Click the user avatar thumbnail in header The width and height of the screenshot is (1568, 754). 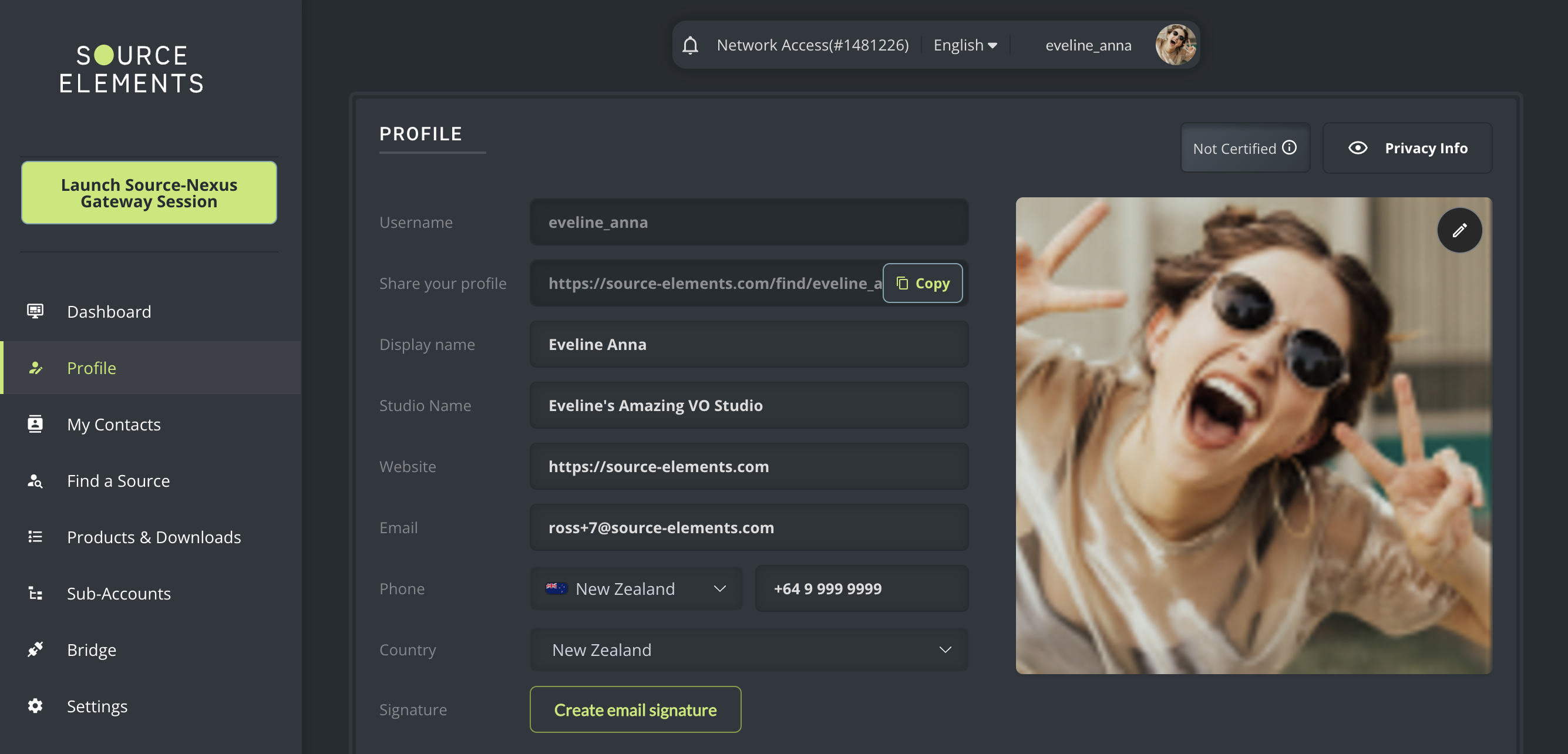click(1175, 45)
